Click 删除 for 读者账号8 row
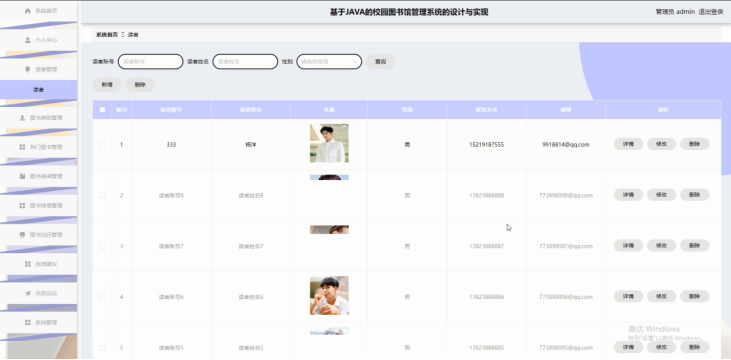This screenshot has width=731, height=360. (695, 195)
